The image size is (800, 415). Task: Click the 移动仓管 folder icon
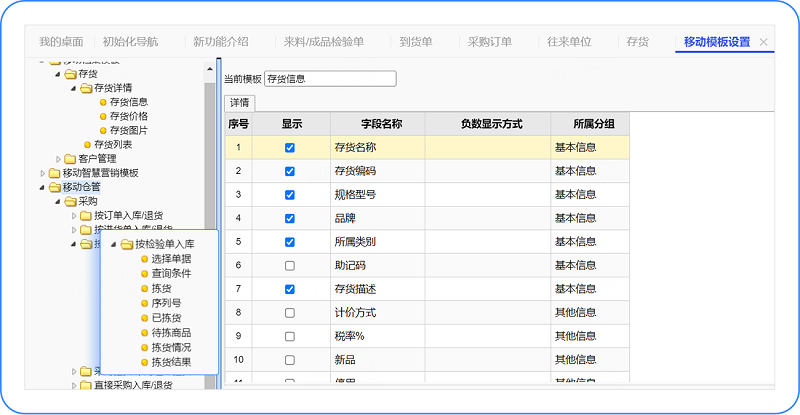coord(55,187)
